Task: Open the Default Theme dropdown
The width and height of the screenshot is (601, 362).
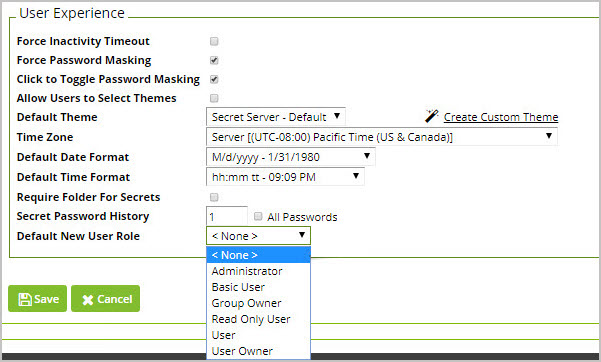Action: click(x=276, y=117)
